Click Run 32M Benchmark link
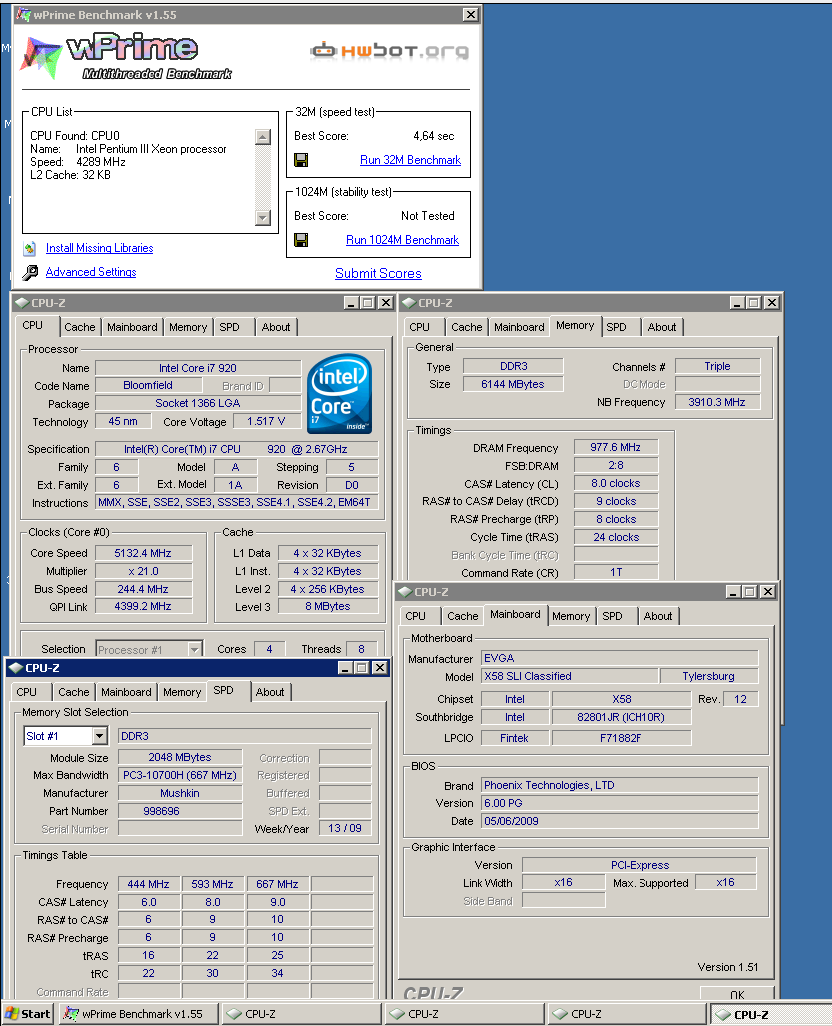Viewport: 832px width, 1026px height. (410, 160)
